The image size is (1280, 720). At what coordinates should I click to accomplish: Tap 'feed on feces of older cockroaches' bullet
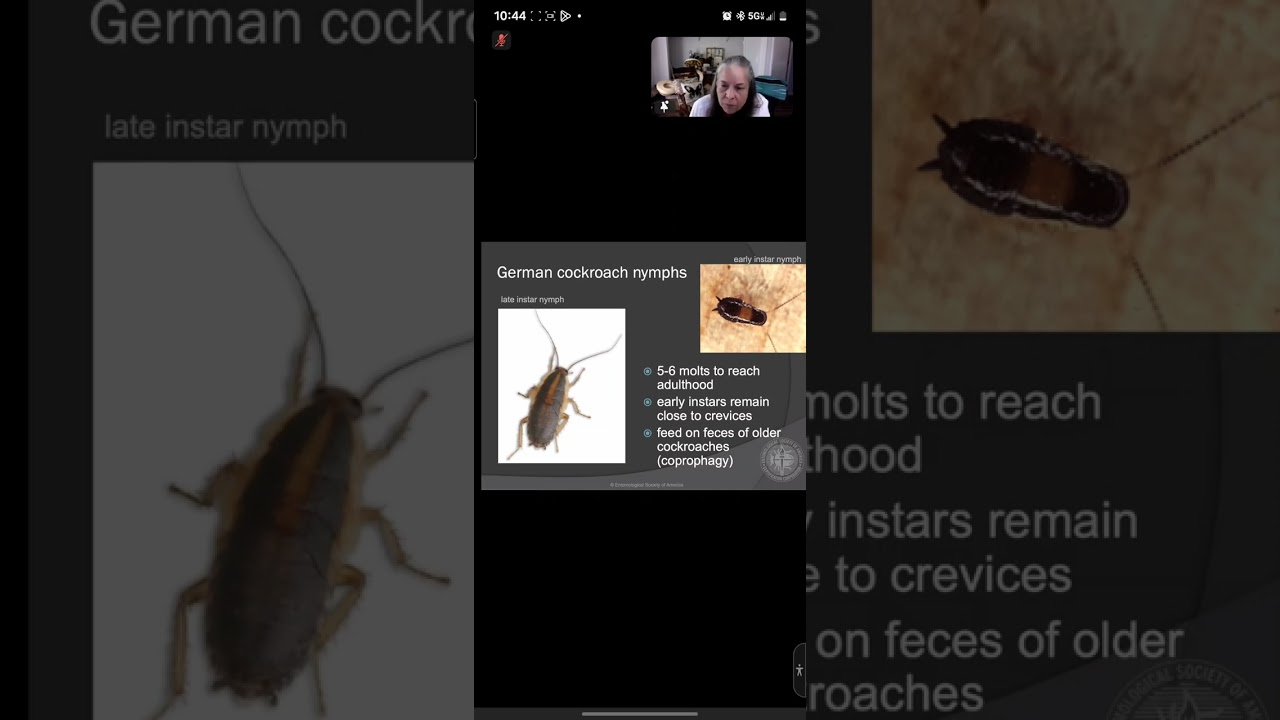(x=719, y=447)
